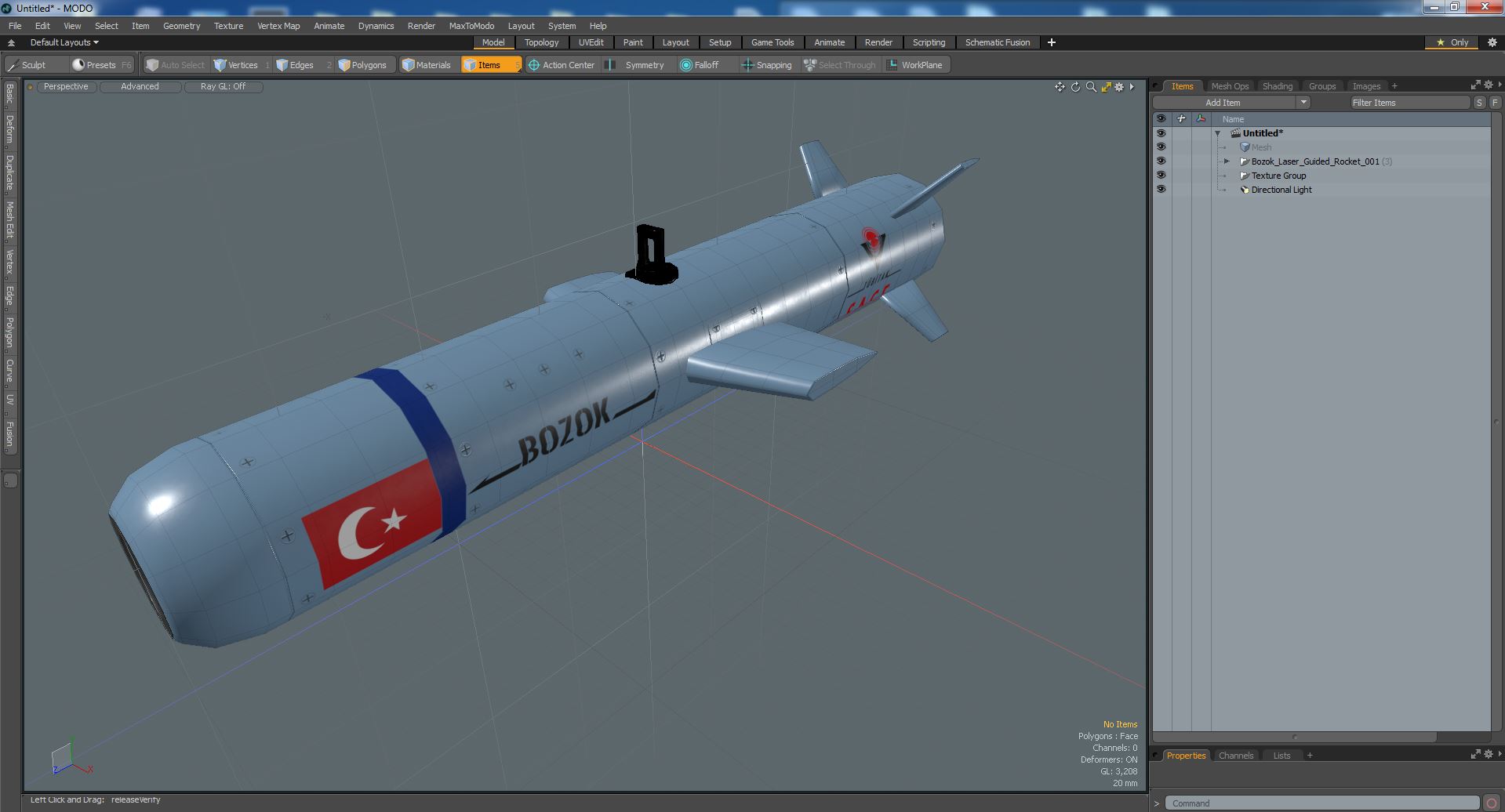This screenshot has height=812, width=1505.
Task: Open viewport settings gear icon
Action: click(x=1119, y=87)
